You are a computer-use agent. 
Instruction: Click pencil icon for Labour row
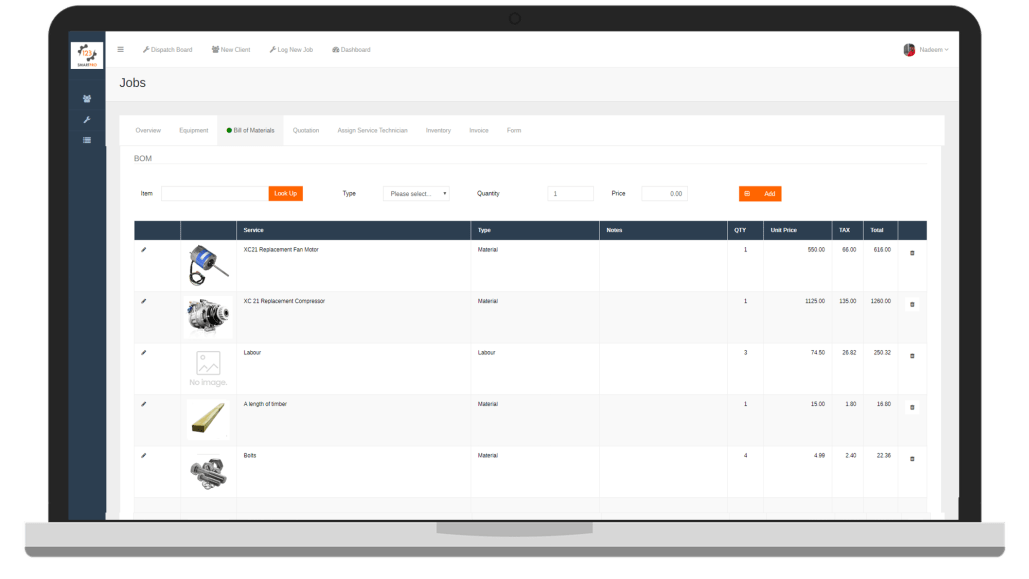click(x=144, y=352)
